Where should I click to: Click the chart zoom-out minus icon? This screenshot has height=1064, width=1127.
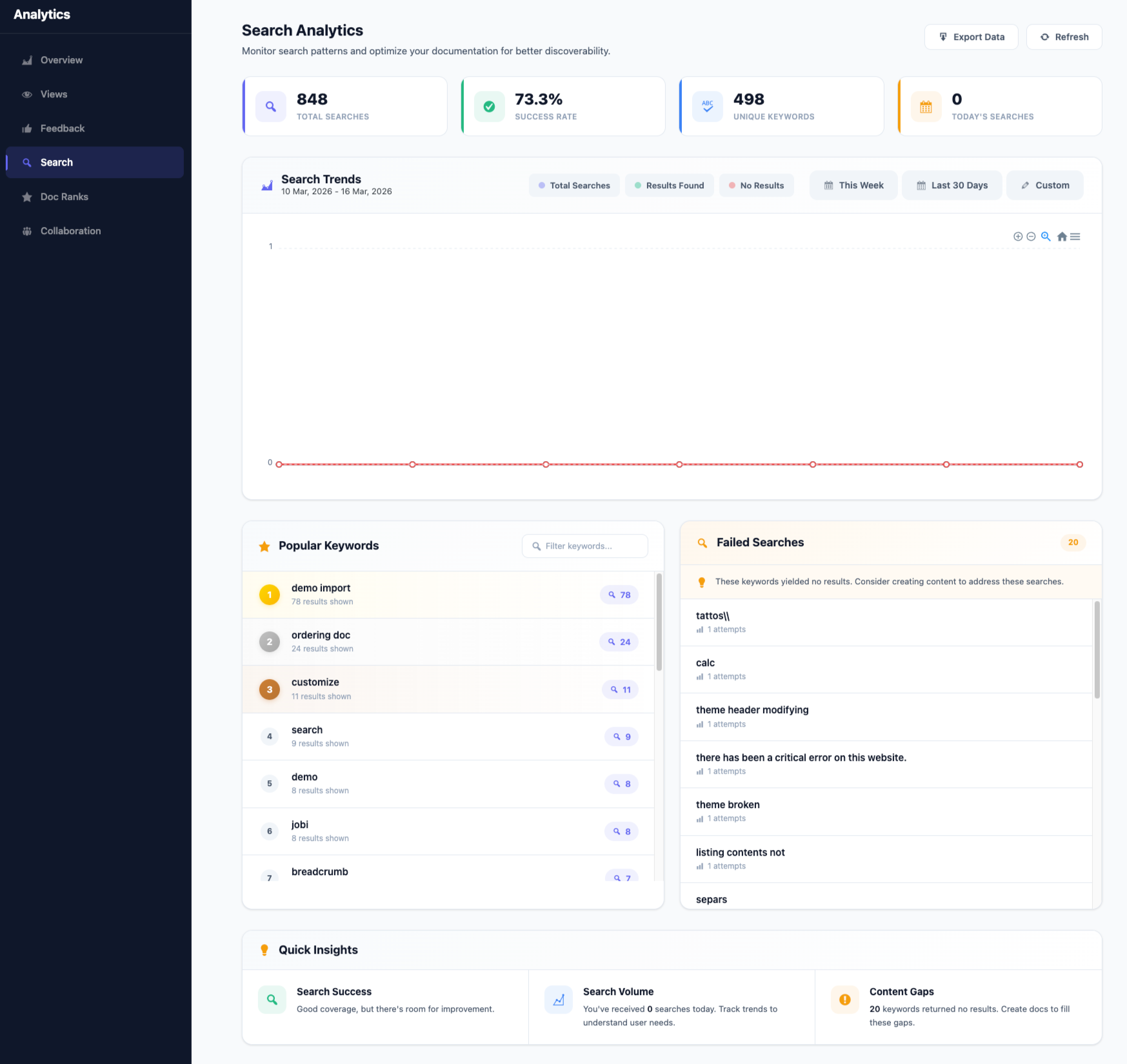coord(1031,237)
